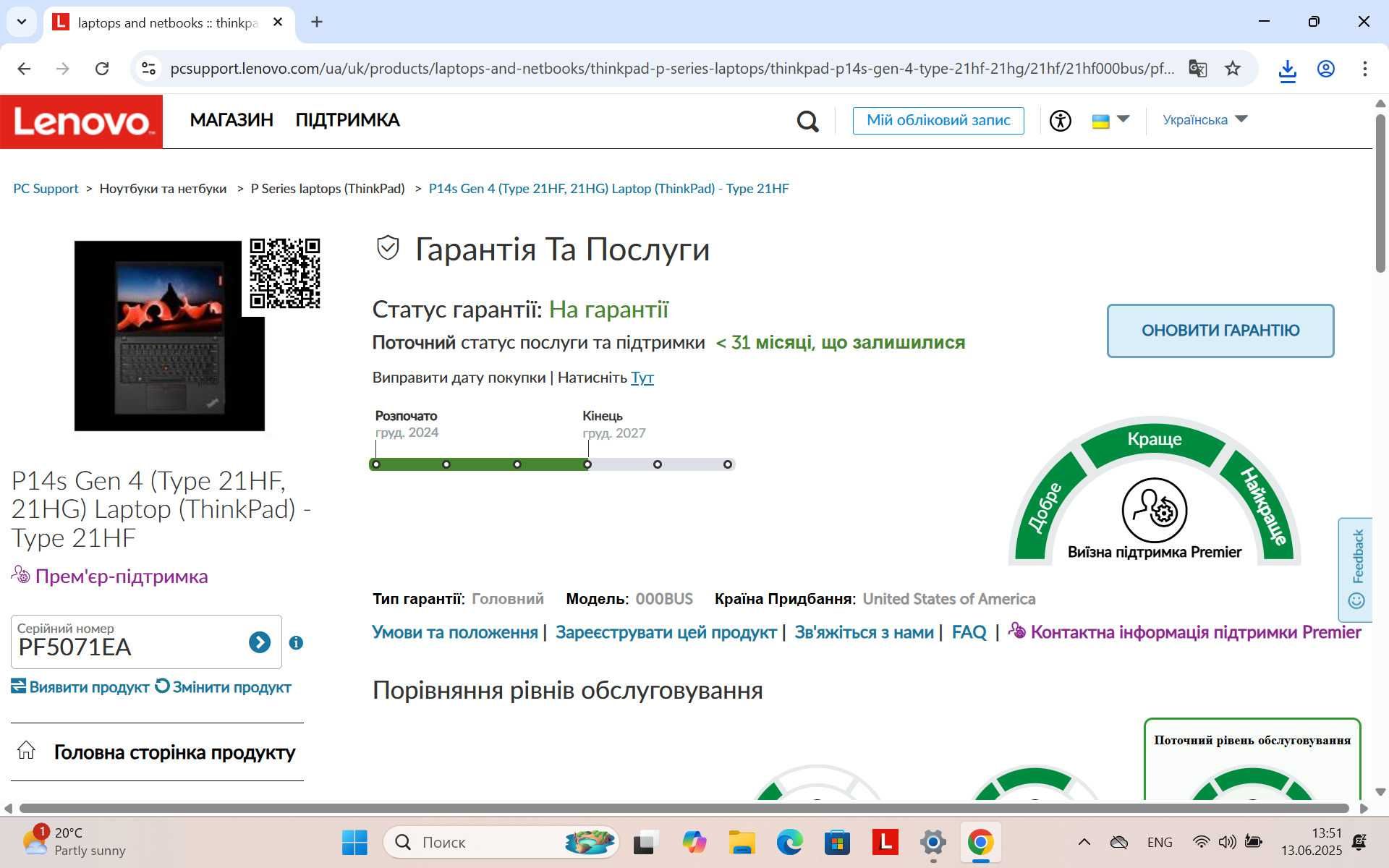Viewport: 1389px width, 868px height.
Task: Open the Ukraine flag country selector
Action: [x=1110, y=120]
